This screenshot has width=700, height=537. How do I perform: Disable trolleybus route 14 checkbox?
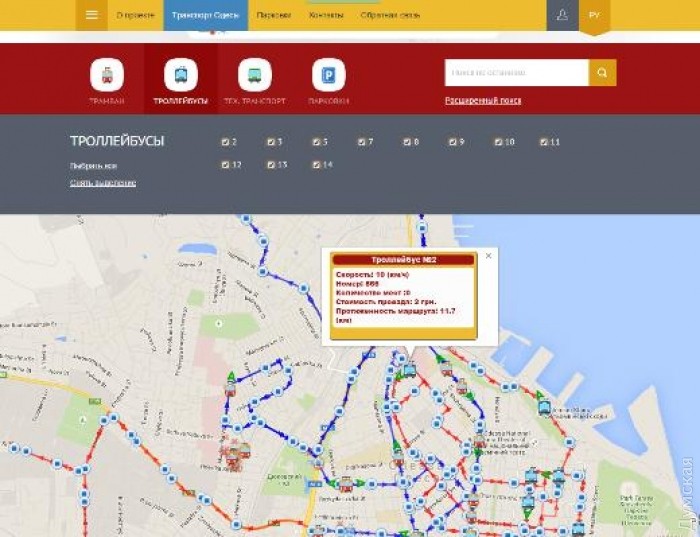[316, 165]
